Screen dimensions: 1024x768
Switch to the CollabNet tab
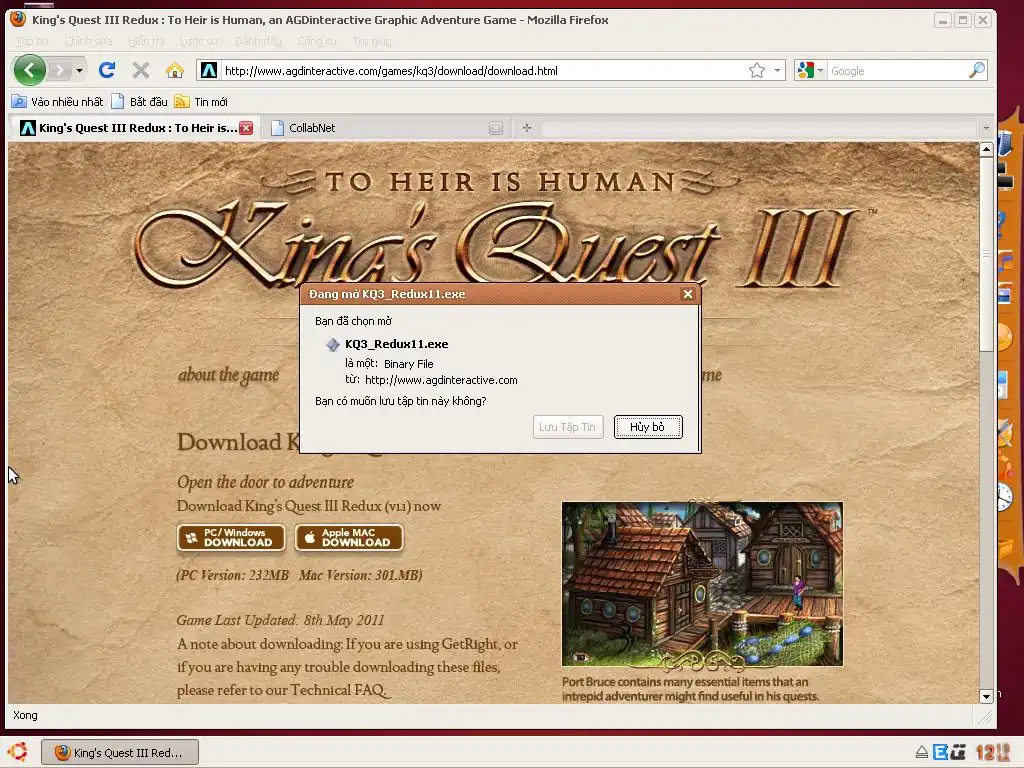coord(386,128)
